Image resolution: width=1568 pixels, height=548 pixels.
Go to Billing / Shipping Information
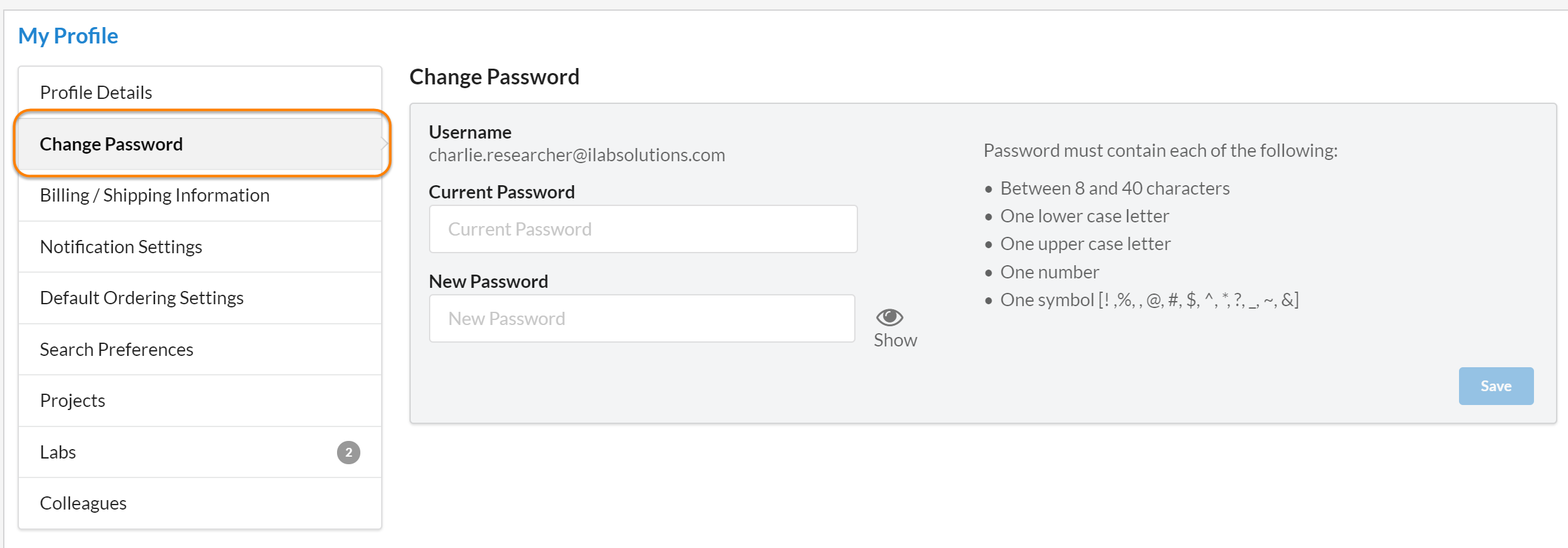click(155, 195)
